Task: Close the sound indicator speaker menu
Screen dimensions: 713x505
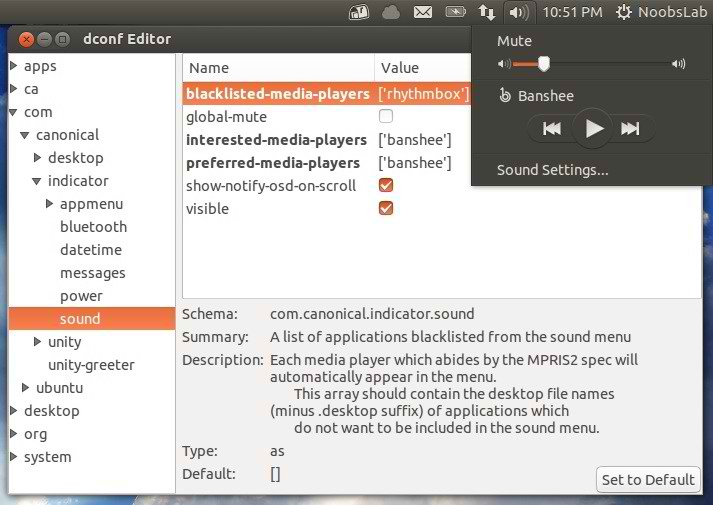Action: (x=519, y=12)
